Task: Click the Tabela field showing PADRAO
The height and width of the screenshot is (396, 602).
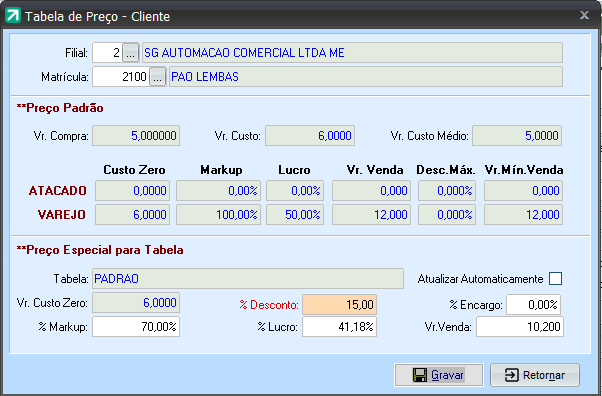Action: [x=248, y=278]
